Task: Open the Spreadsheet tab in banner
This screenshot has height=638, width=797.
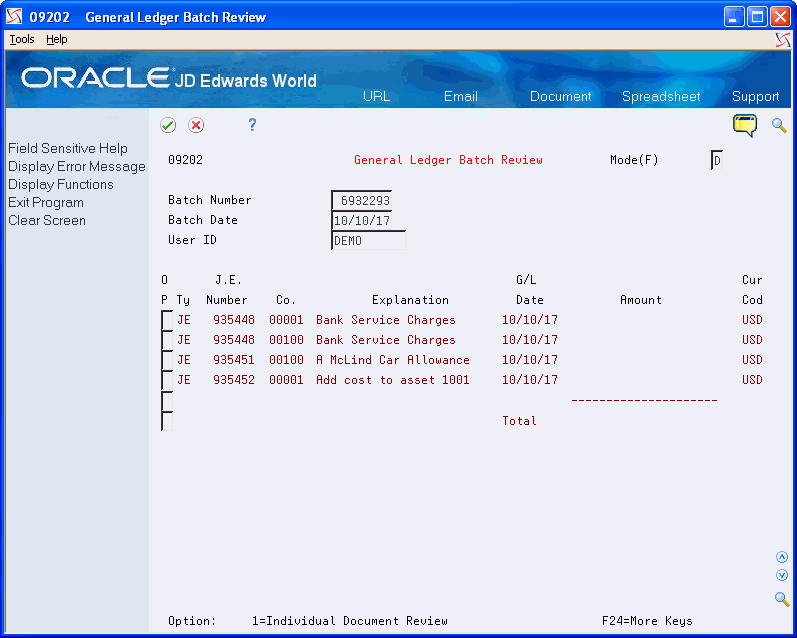Action: tap(661, 96)
